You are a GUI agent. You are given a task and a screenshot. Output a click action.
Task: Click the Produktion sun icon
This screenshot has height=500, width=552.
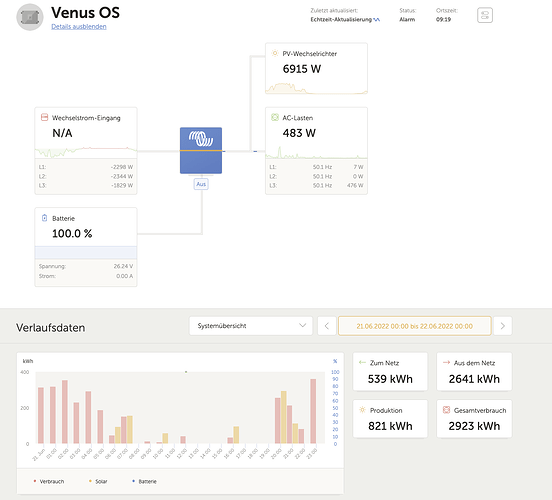[362, 410]
